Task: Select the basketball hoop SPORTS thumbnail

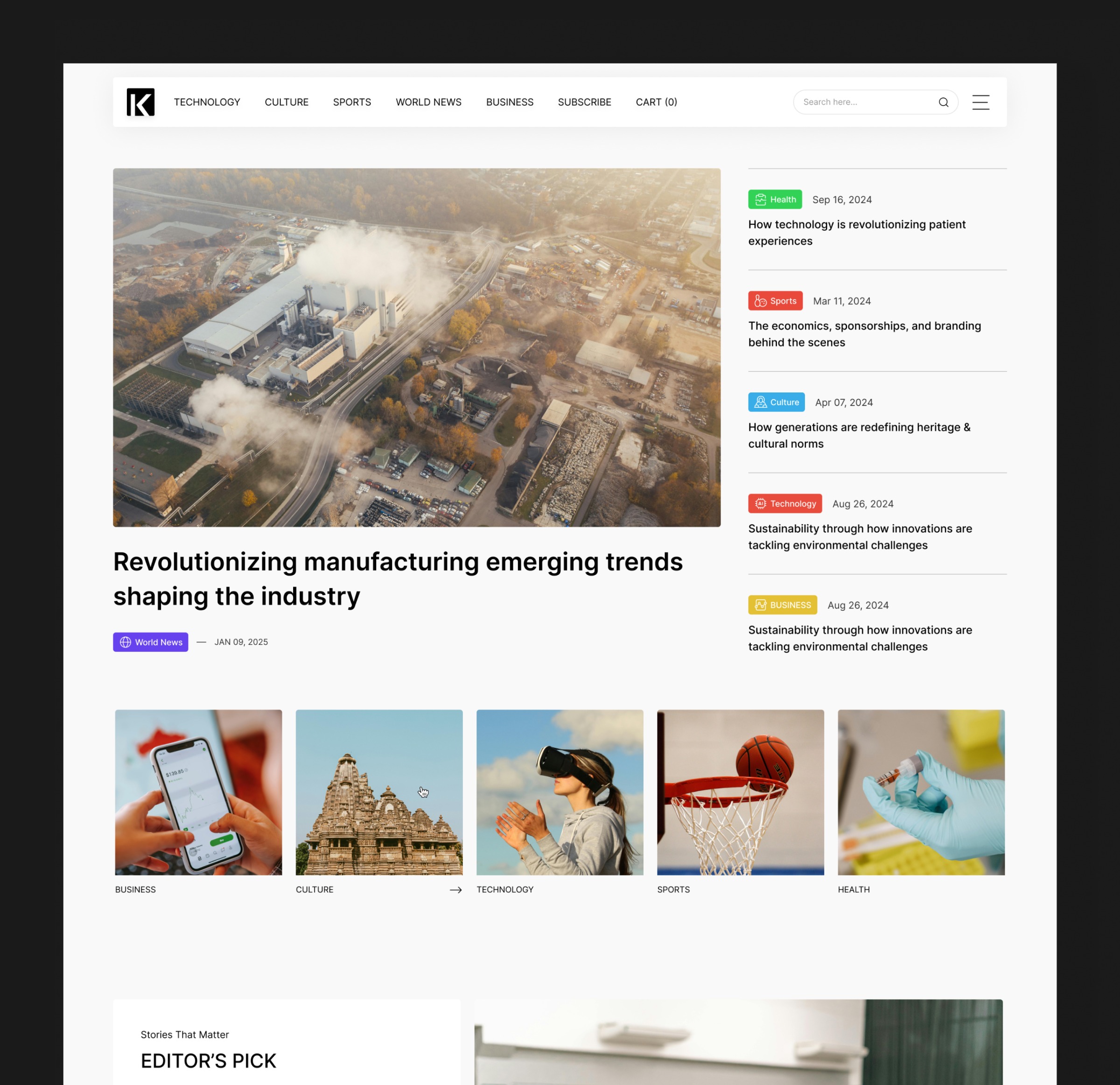Action: pos(740,792)
